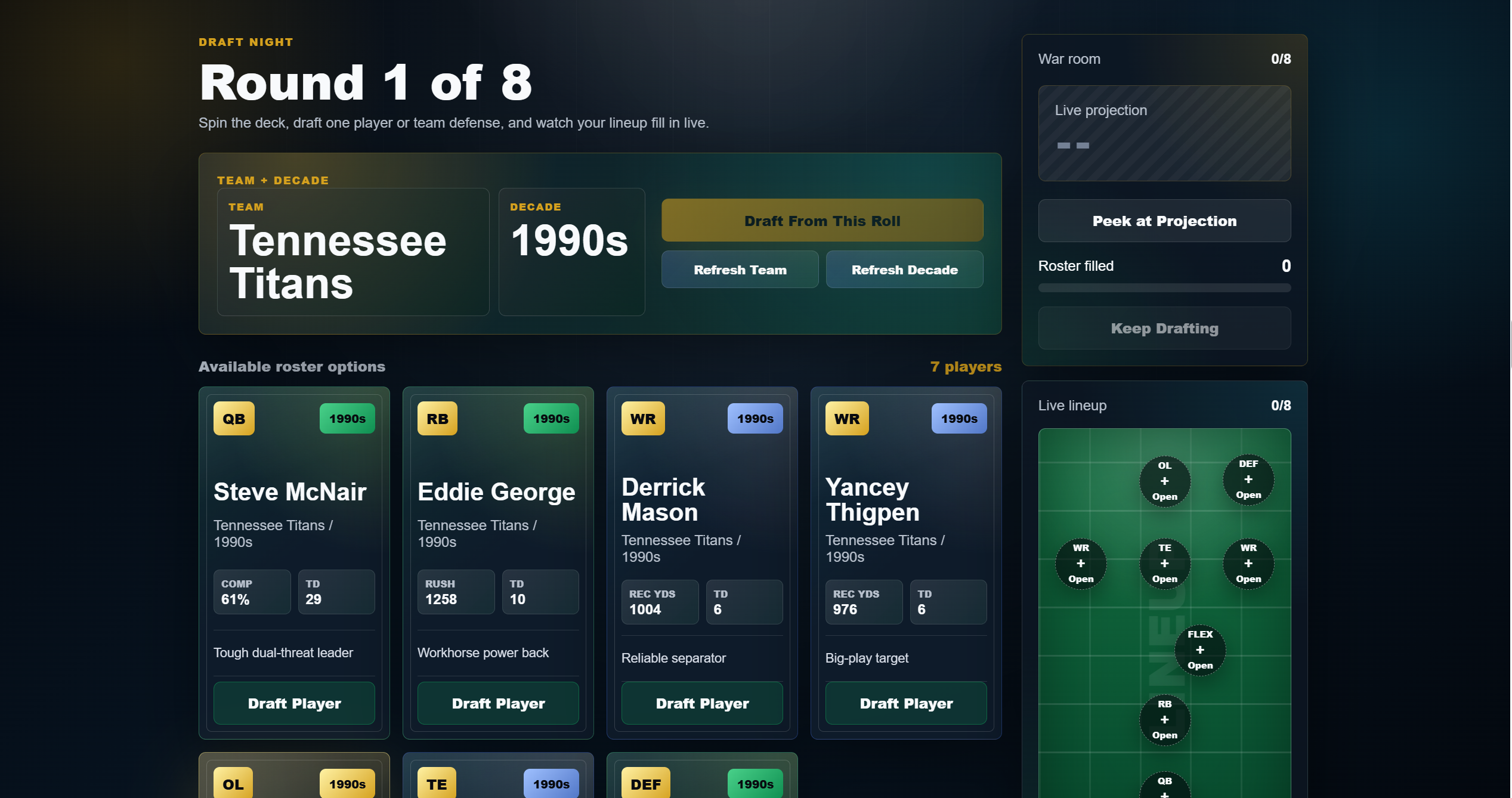
Task: Click the TD 29 stat box
Action: tap(336, 592)
